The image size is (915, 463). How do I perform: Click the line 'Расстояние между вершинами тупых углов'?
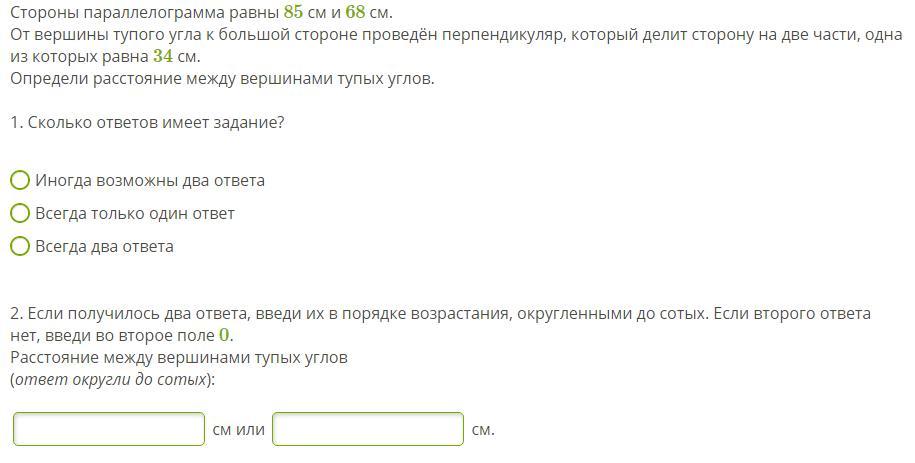[x=179, y=357]
